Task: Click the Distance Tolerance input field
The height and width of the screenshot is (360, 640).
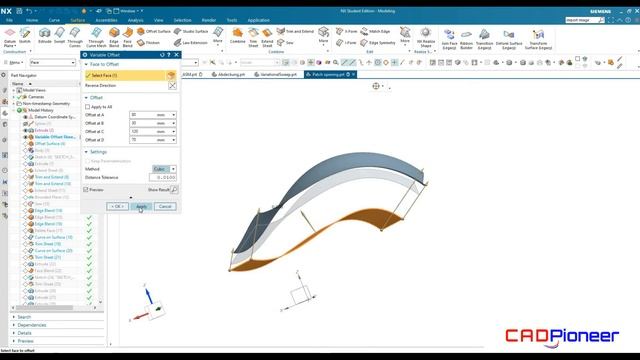Action: coord(162,178)
